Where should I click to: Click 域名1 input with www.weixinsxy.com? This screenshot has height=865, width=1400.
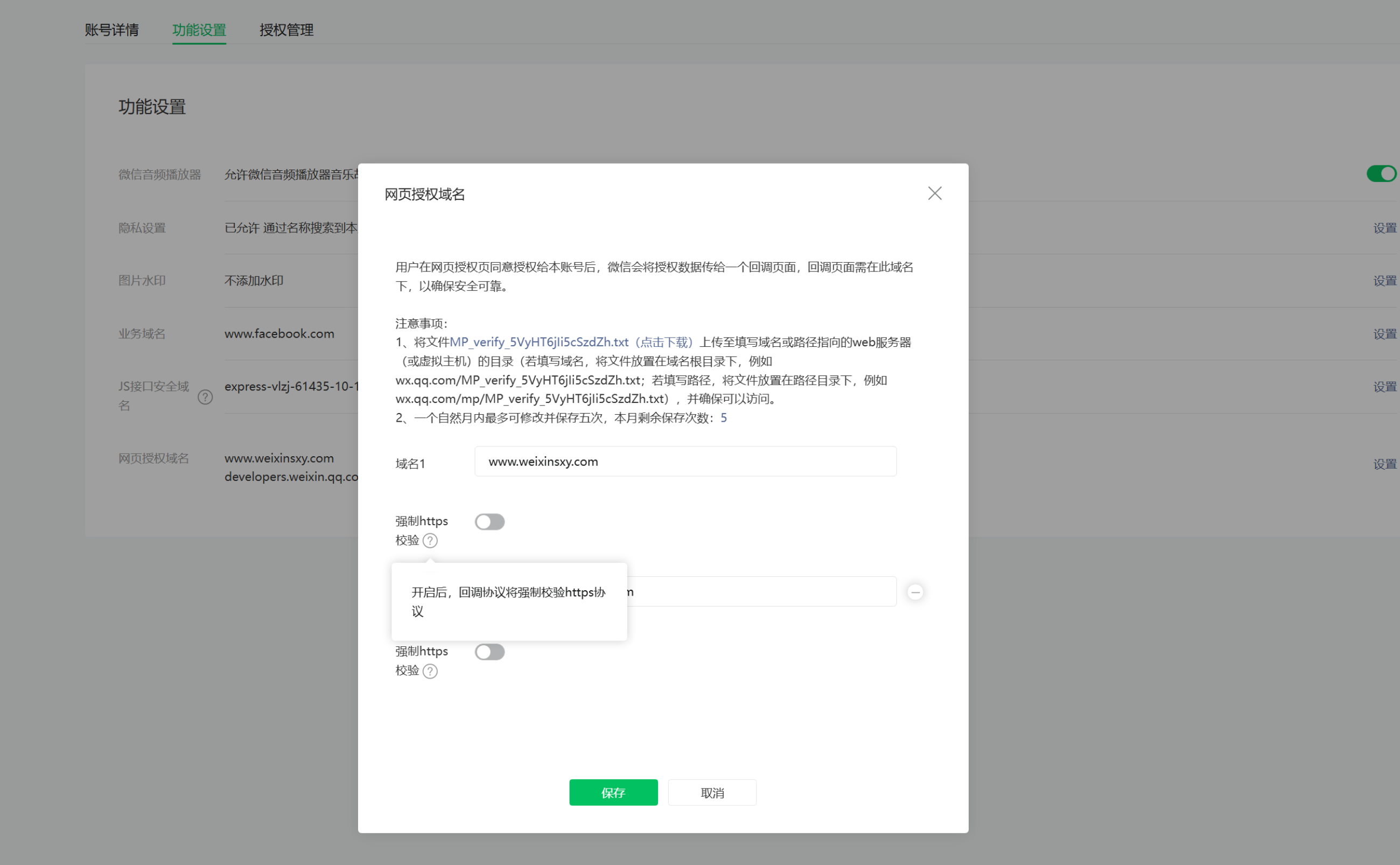[x=685, y=461]
